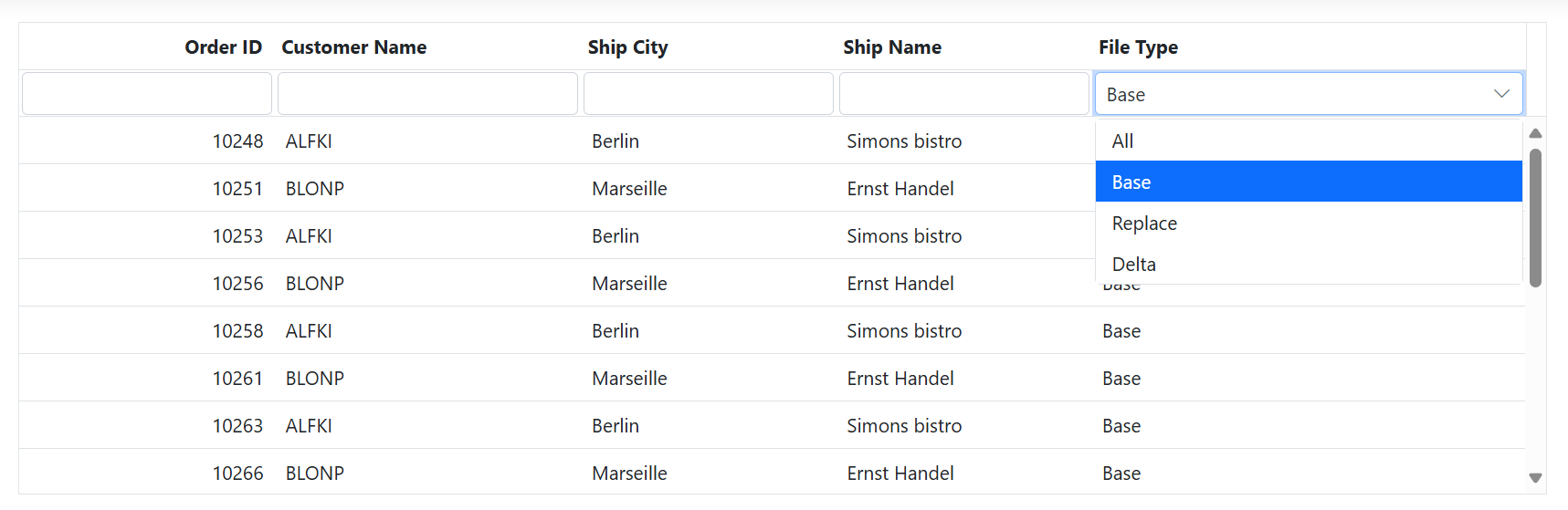Viewport: 1568px width, 510px height.
Task: Choose the highlighted Base option
Action: (1309, 182)
